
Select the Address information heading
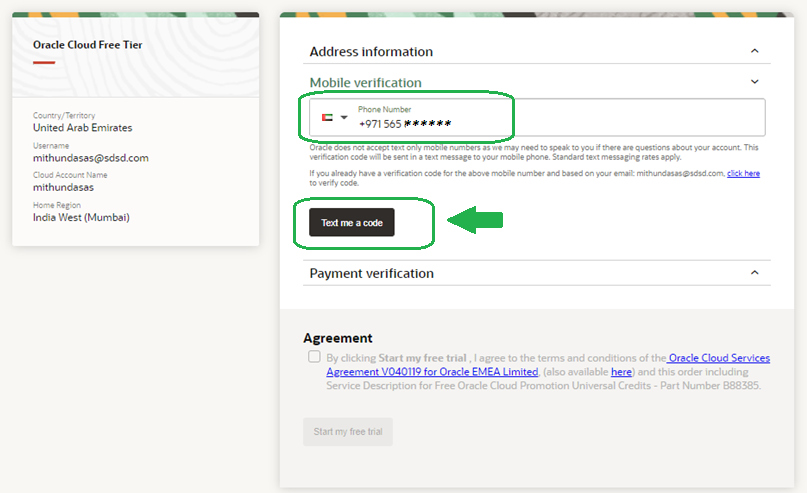(371, 51)
